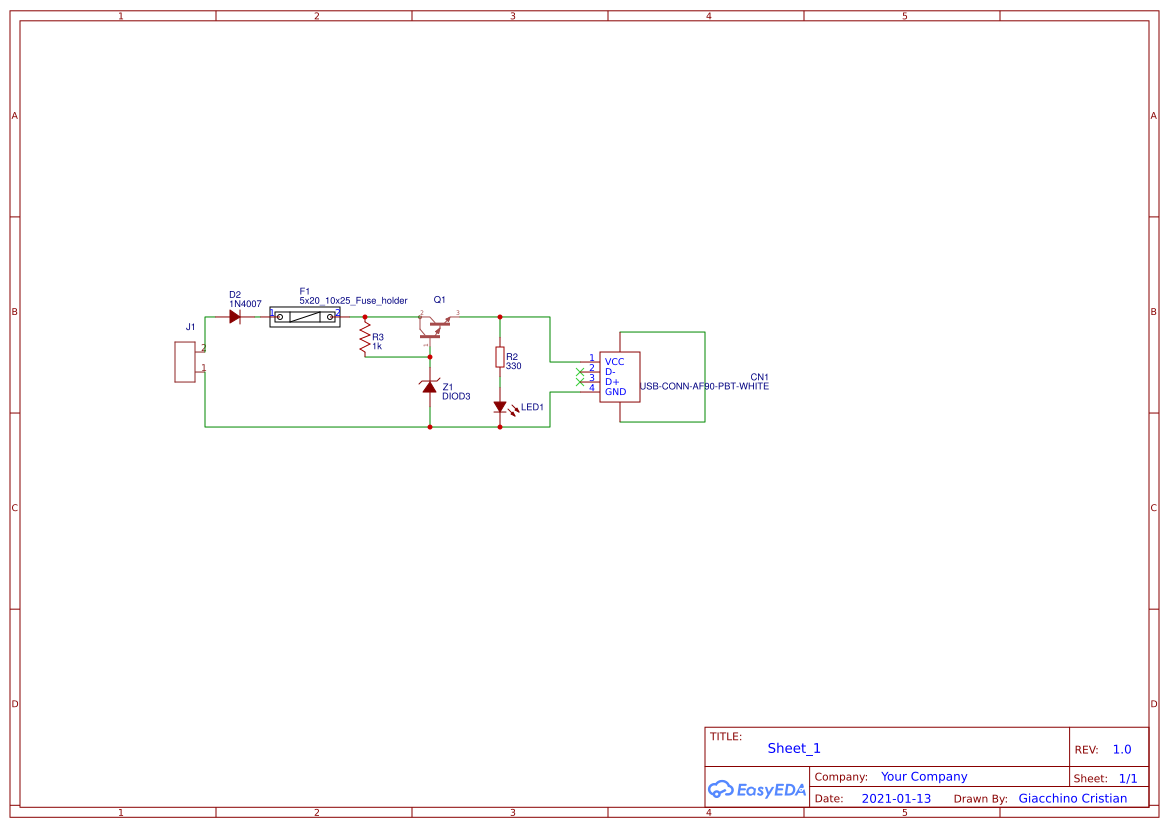This screenshot has height=828, width=1169.
Task: Click the Sheet_1 title text
Action: click(793, 747)
